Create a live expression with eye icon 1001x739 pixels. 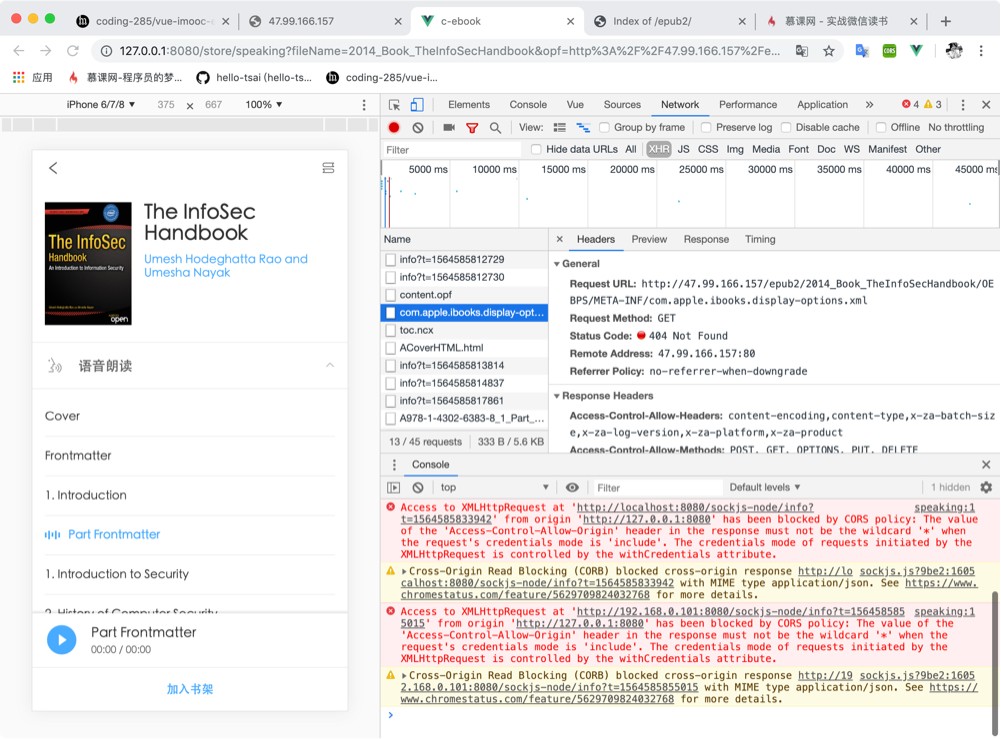coord(573,488)
